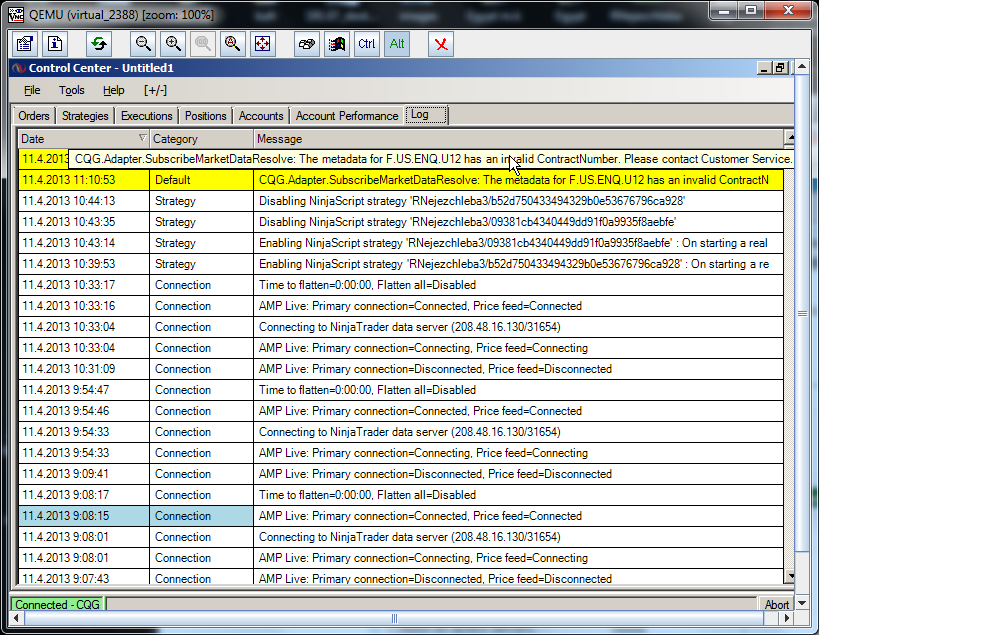This screenshot has width=1008, height=635.
Task: Outer window scrollbar down arrow
Action: pos(802,604)
